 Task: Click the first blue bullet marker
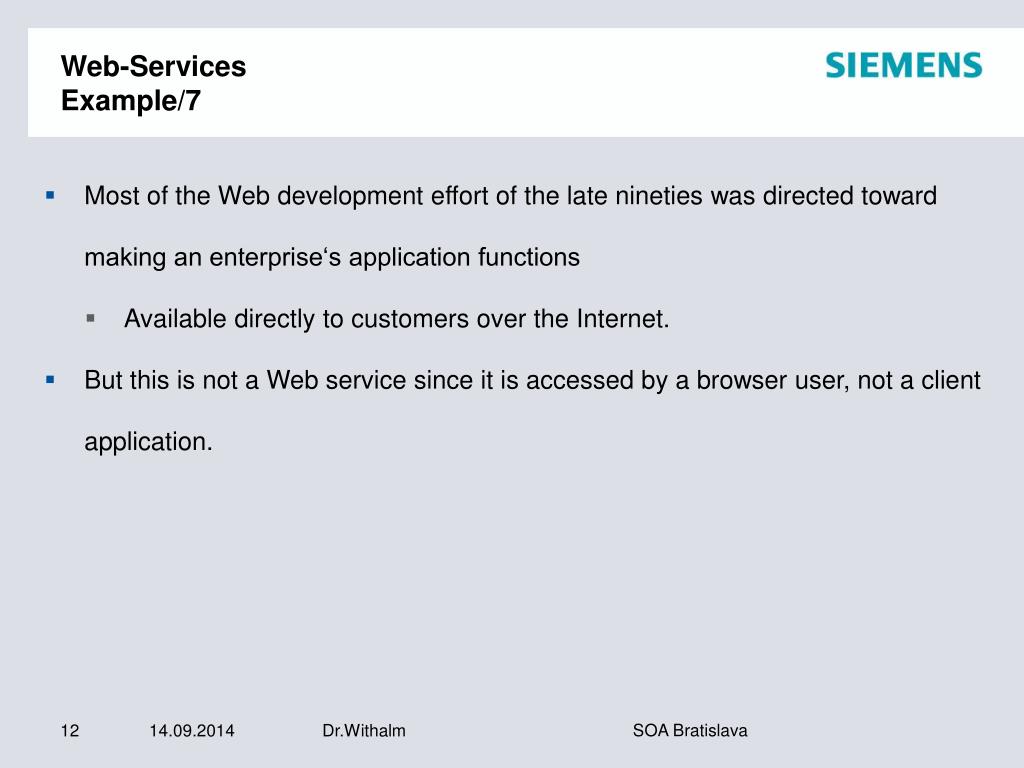pyautogui.click(x=50, y=195)
